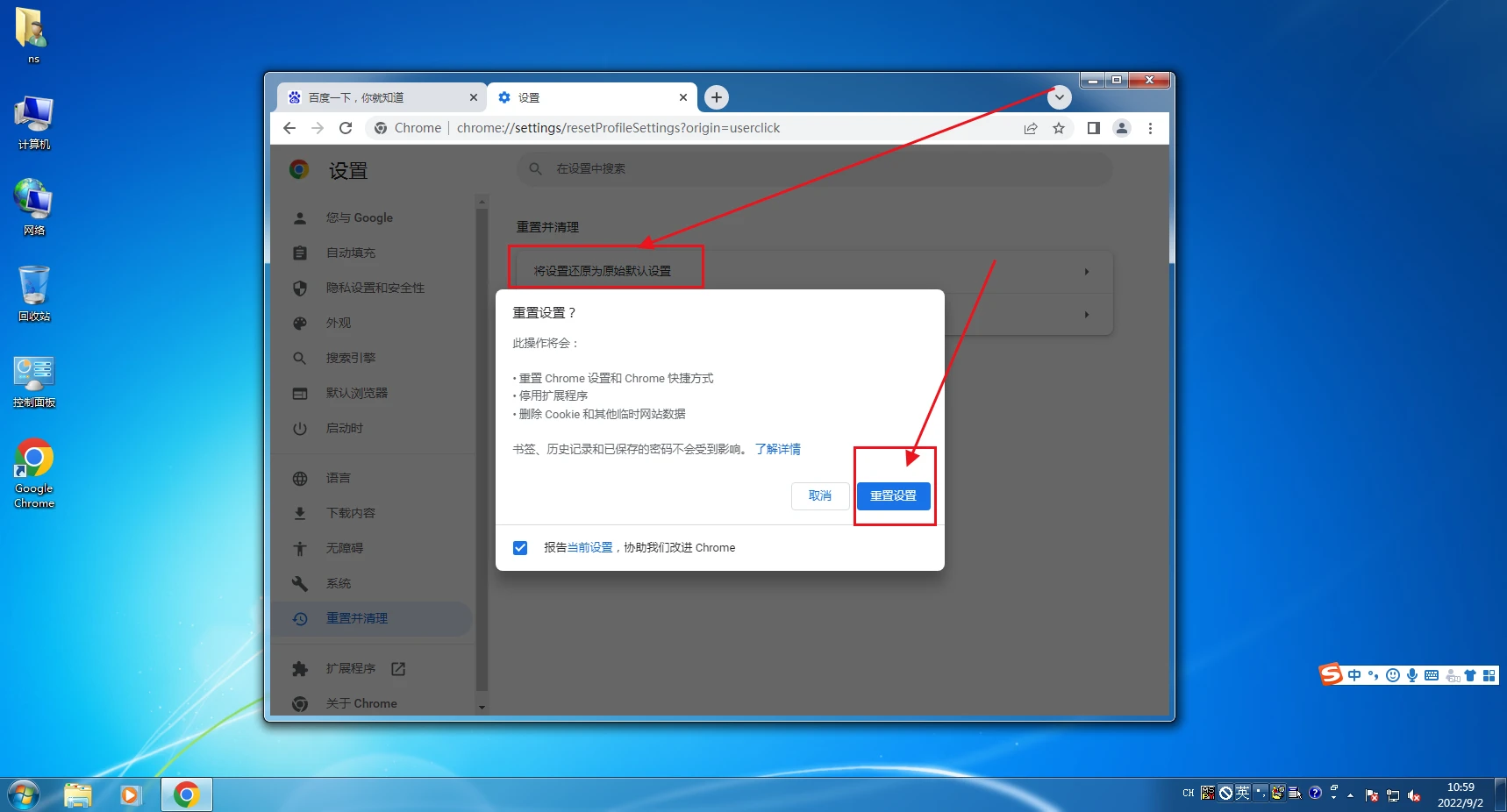
Task: Click the Chrome taskbar button
Action: (186, 795)
